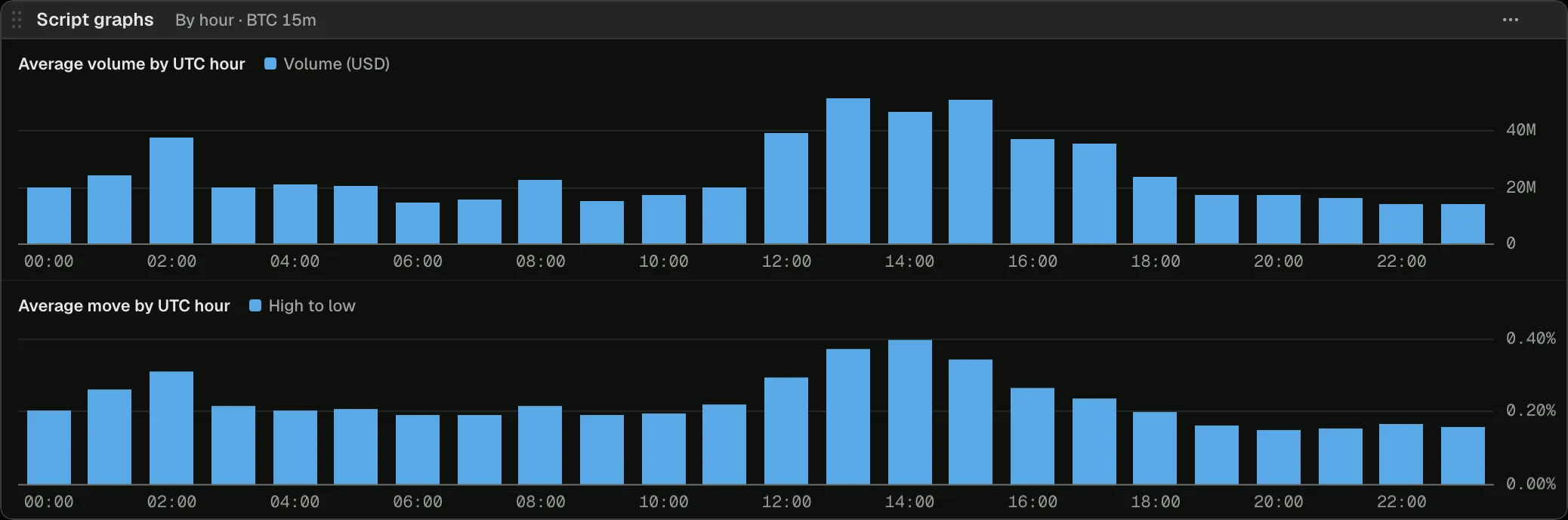This screenshot has width=1568, height=520.
Task: Select the 16:00 bar in the volume chart
Action: 1032,191
